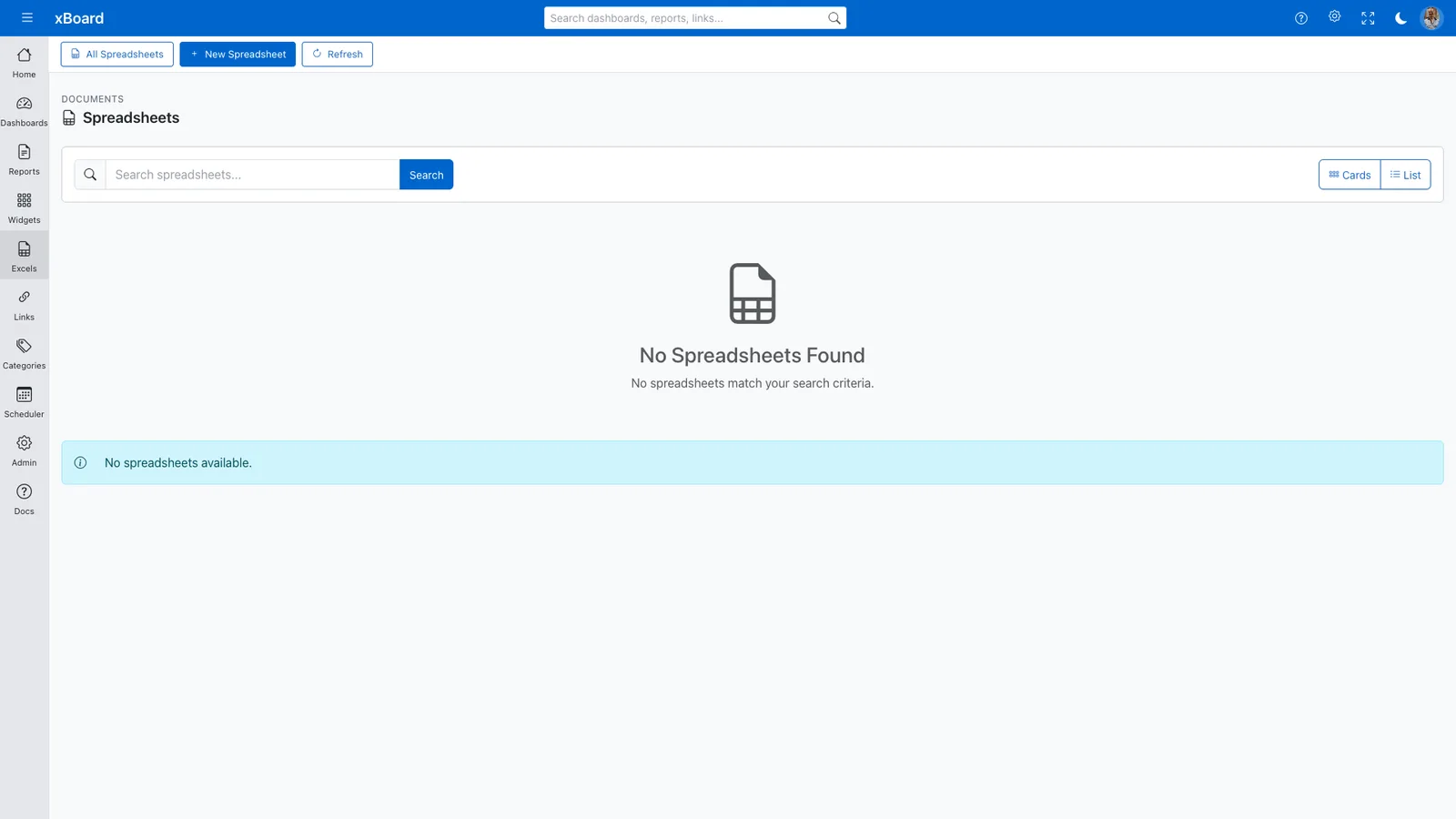
Task: Open Dashboards from sidebar
Action: coord(25,110)
